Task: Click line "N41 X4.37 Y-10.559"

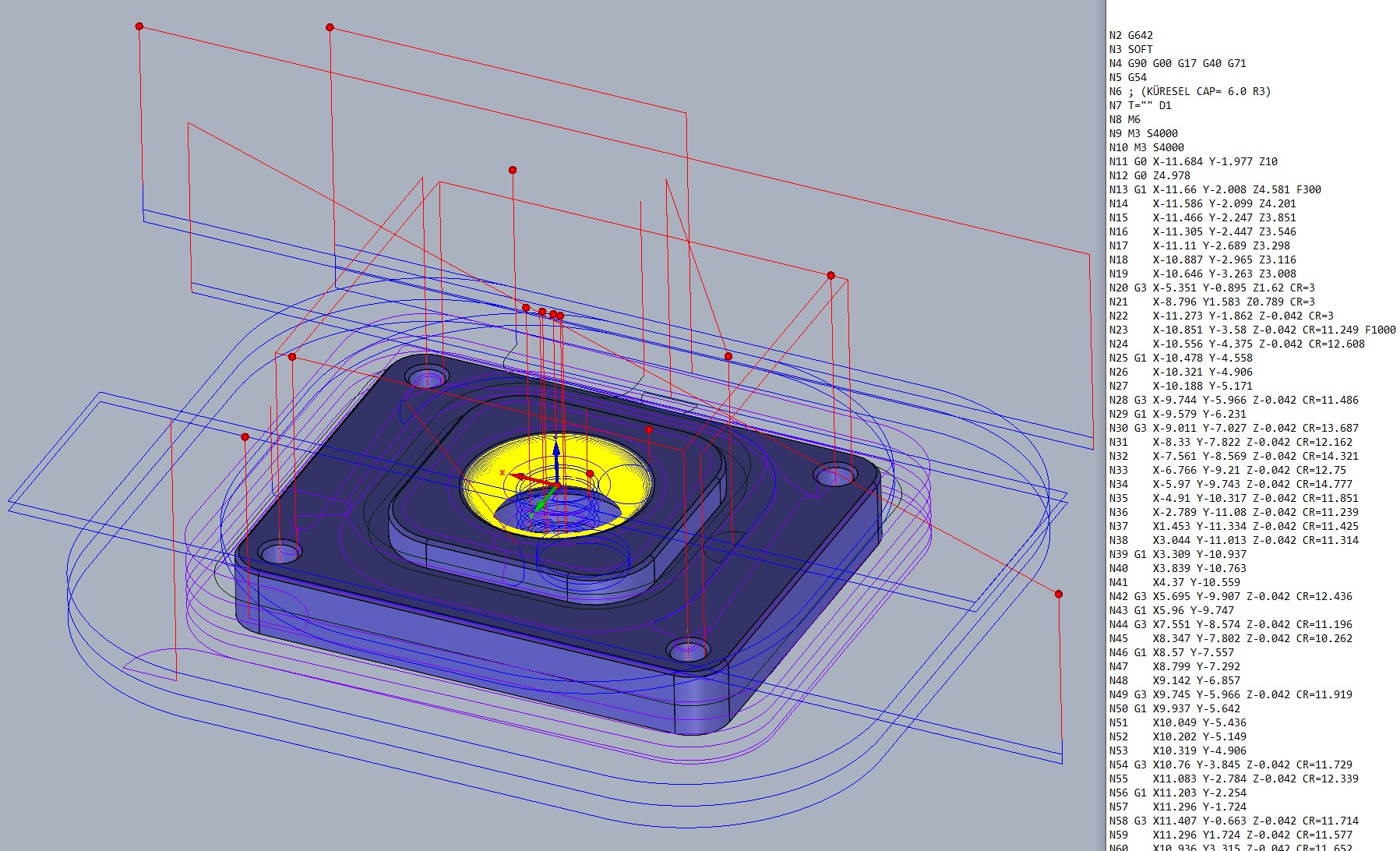Action: point(1175,582)
